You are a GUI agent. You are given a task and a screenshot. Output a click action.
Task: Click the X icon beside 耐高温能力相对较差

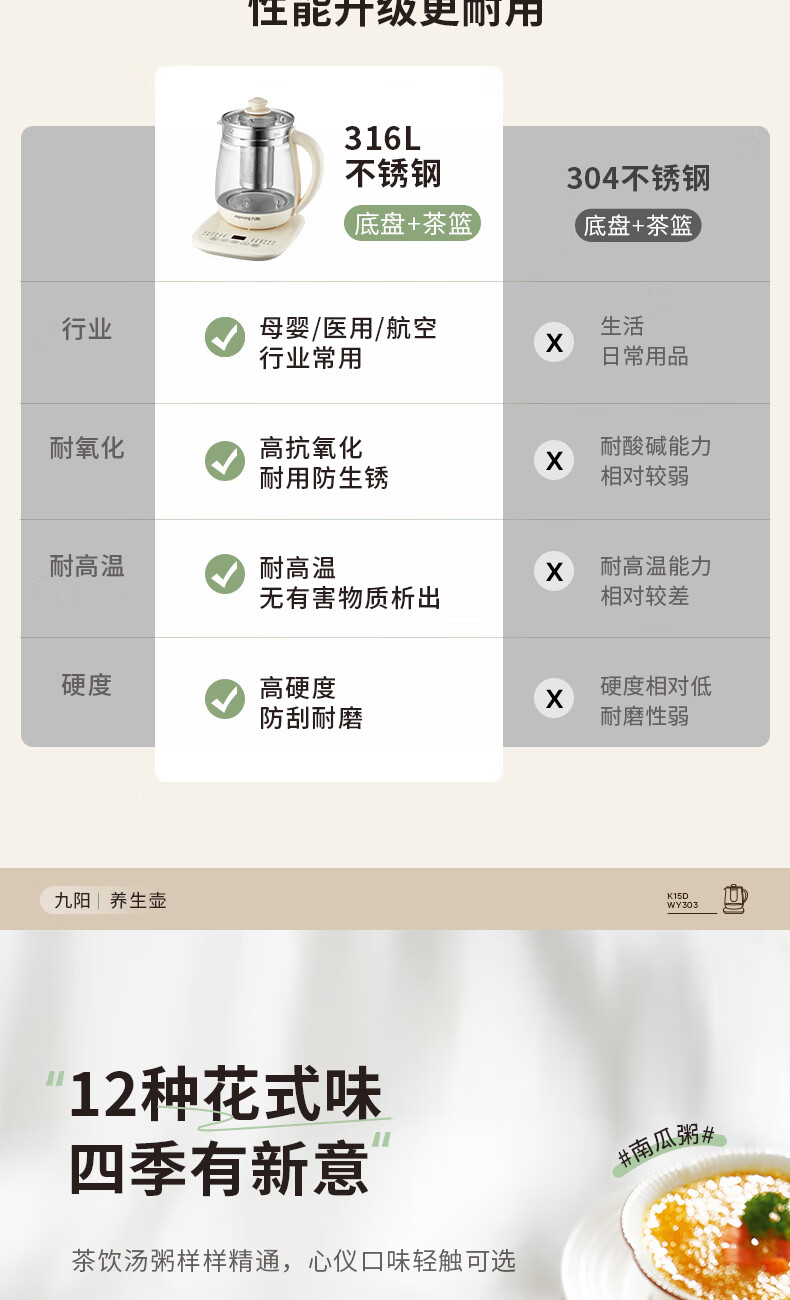(x=554, y=571)
